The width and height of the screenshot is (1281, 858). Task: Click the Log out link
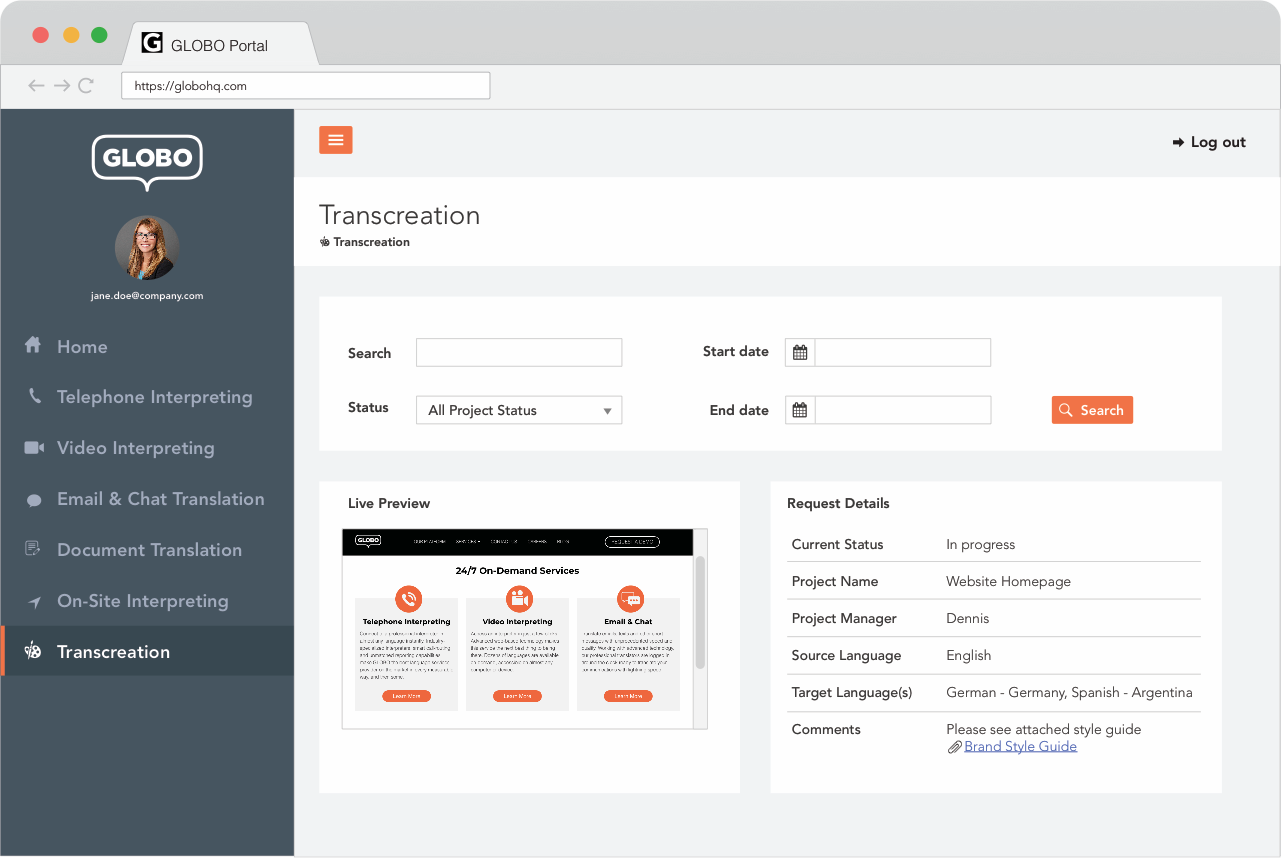coord(1218,142)
